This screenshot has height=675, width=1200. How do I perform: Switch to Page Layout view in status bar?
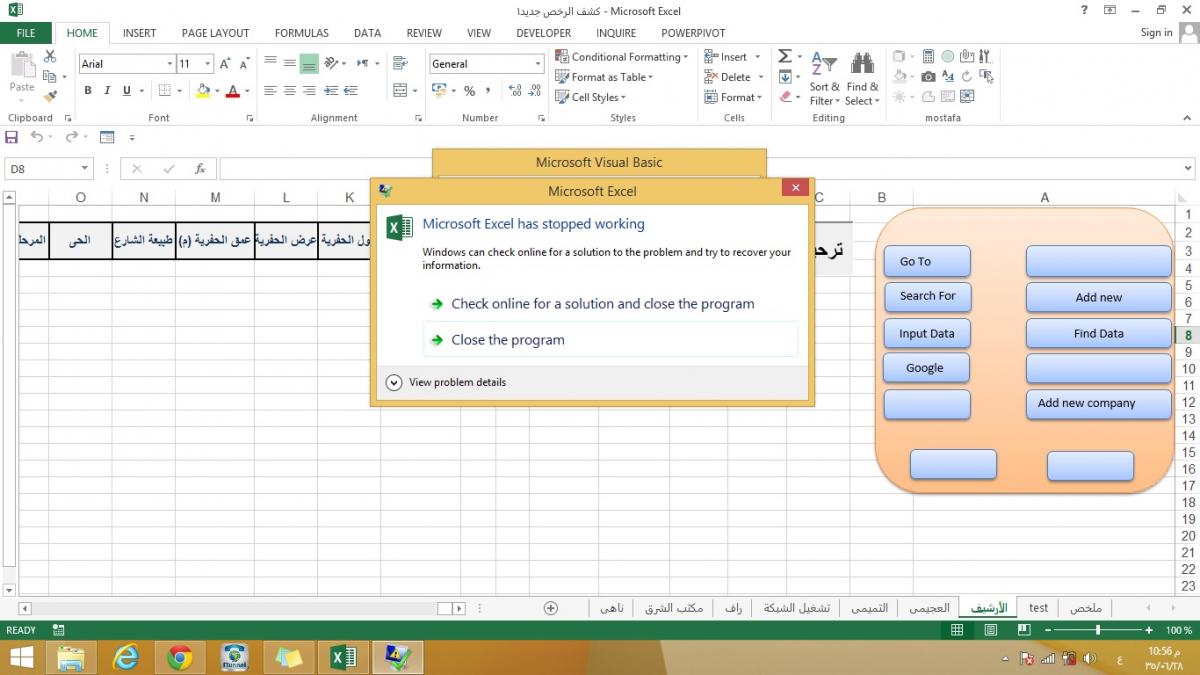(x=990, y=630)
